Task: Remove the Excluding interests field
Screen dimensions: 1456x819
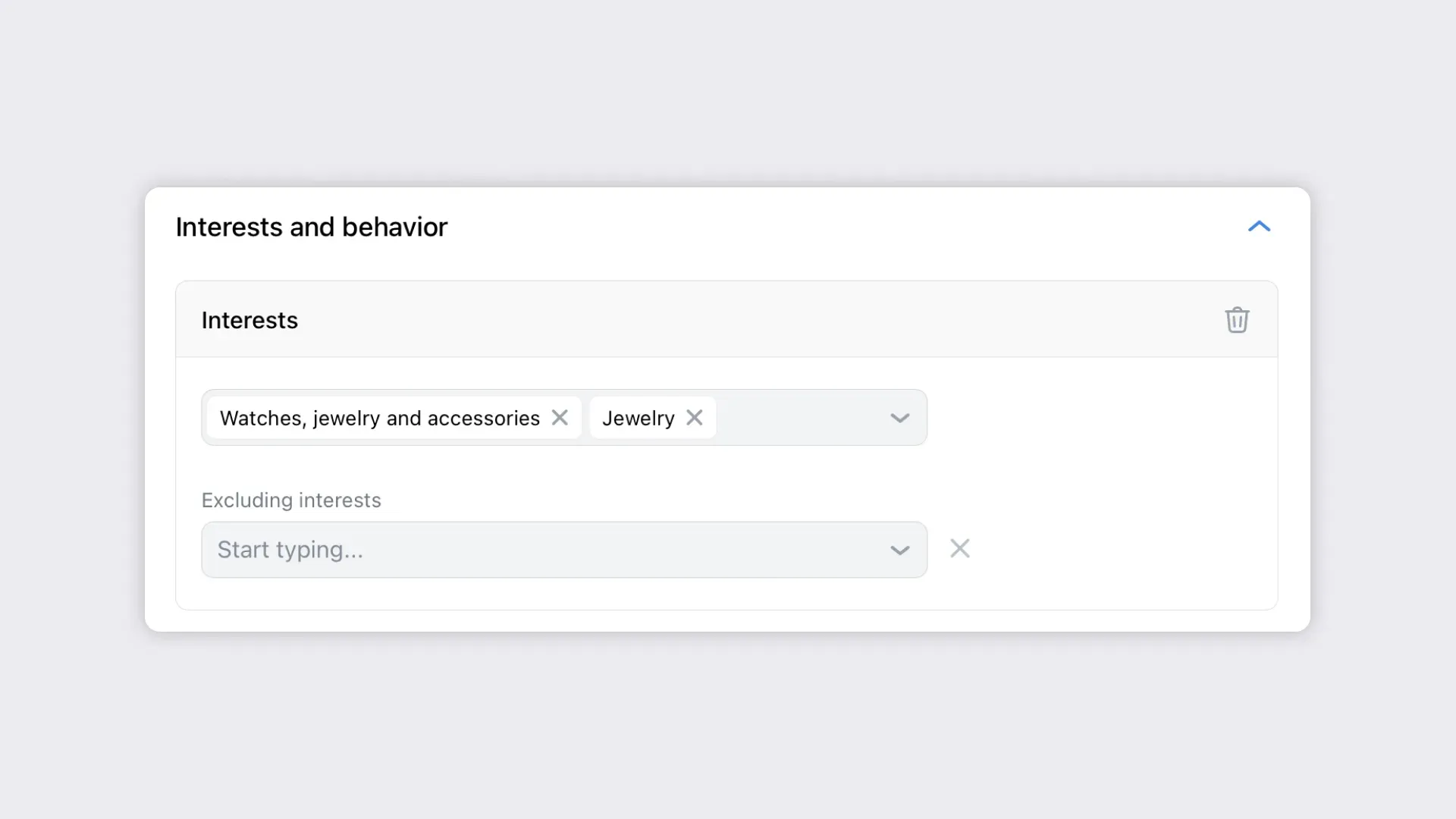Action: point(960,549)
